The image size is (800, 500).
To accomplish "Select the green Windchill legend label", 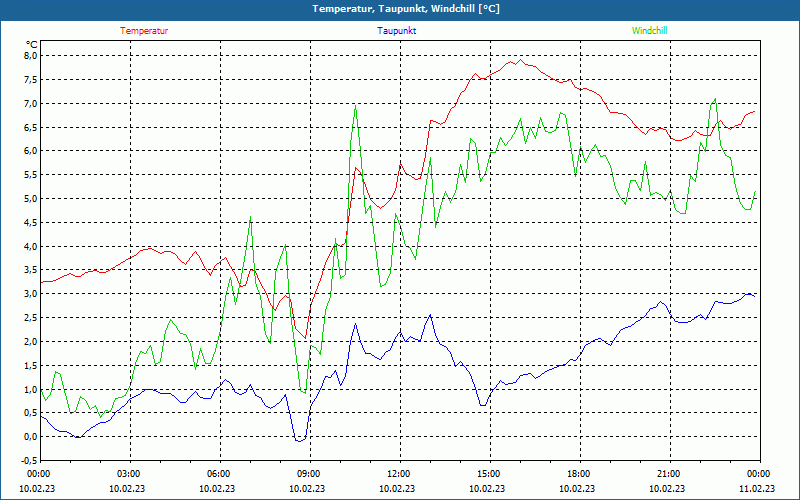I will pyautogui.click(x=649, y=31).
